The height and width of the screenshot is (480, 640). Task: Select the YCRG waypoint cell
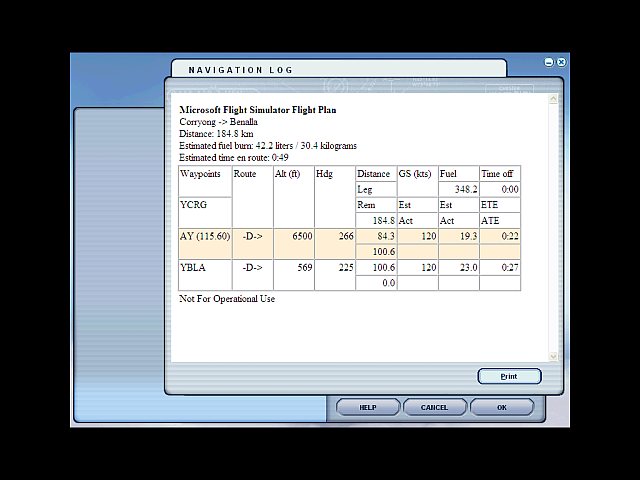pyautogui.click(x=205, y=213)
